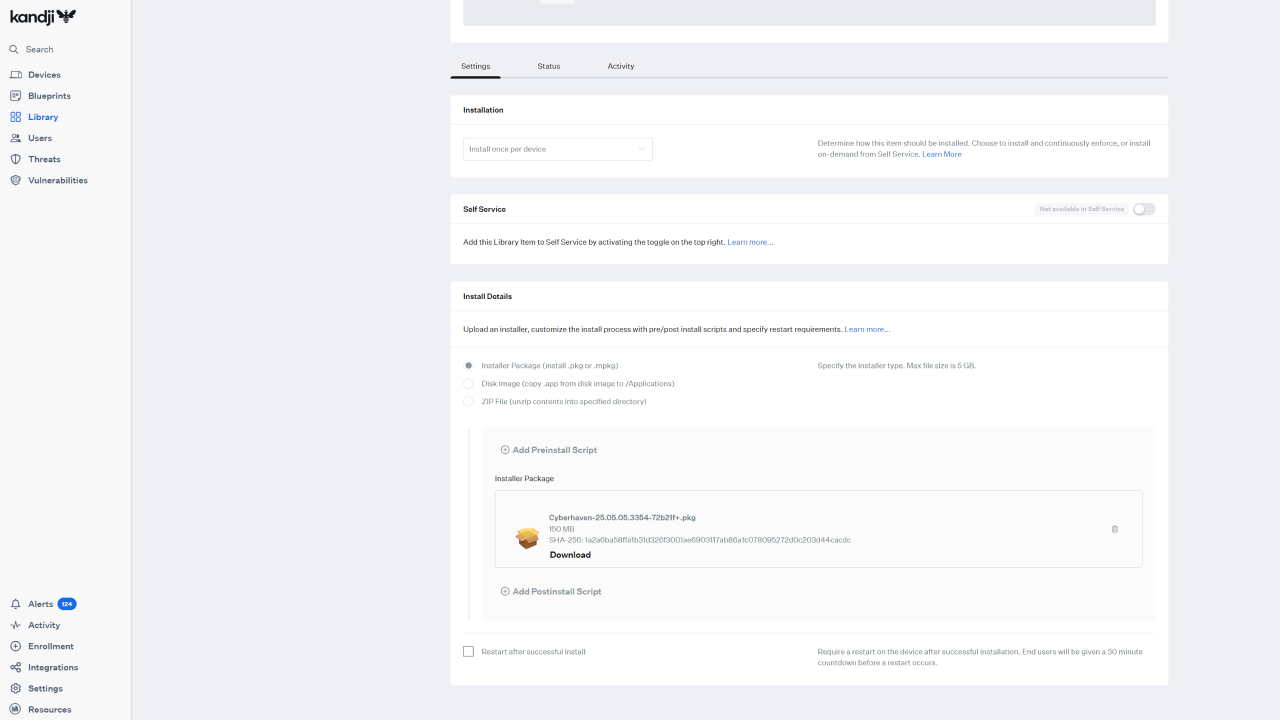Image resolution: width=1280 pixels, height=720 pixels.
Task: Click the Kandji logo in sidebar
Action: (43, 16)
